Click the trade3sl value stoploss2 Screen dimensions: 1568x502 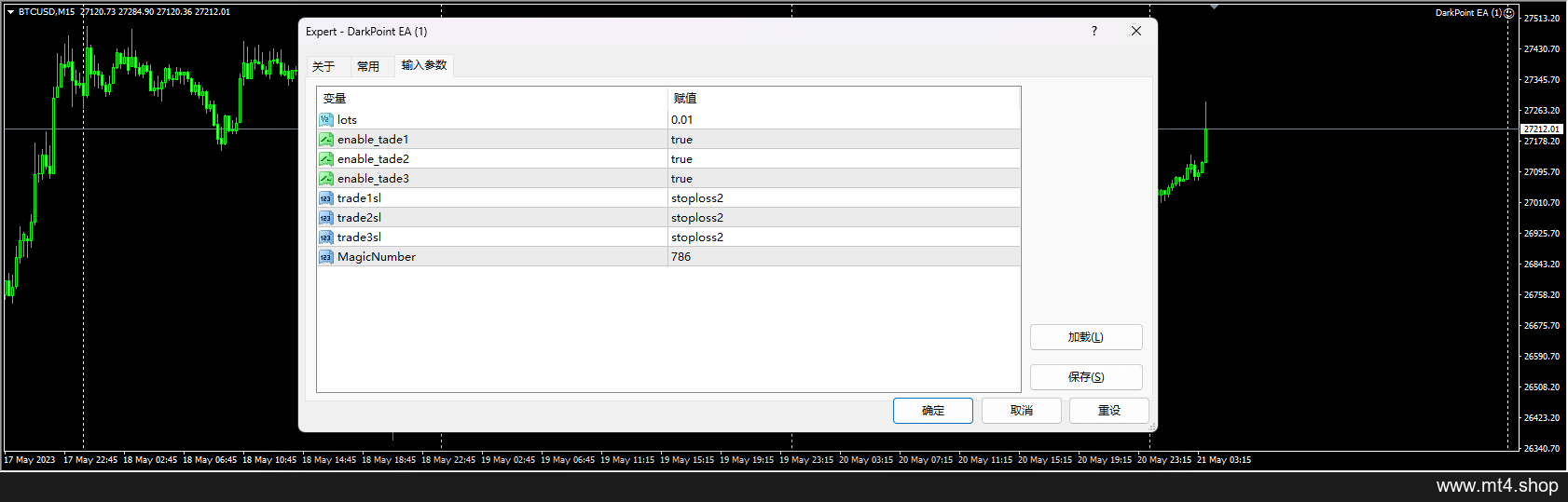[x=697, y=237]
